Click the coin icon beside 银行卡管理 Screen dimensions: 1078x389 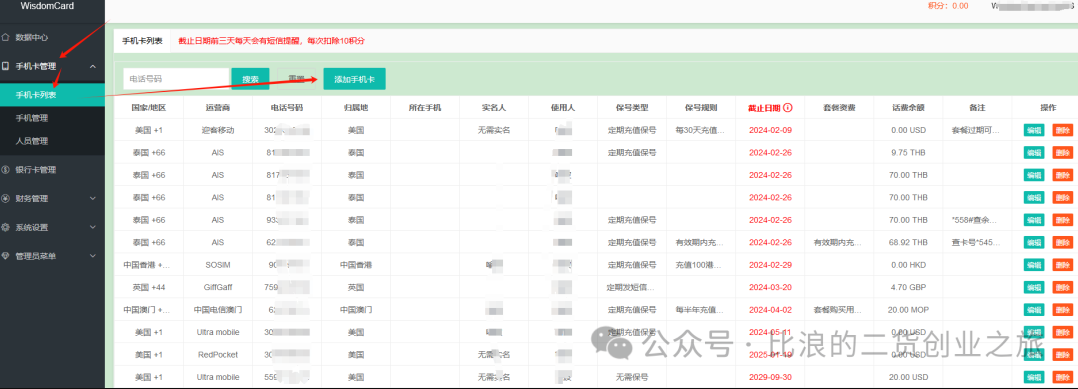click(6, 170)
